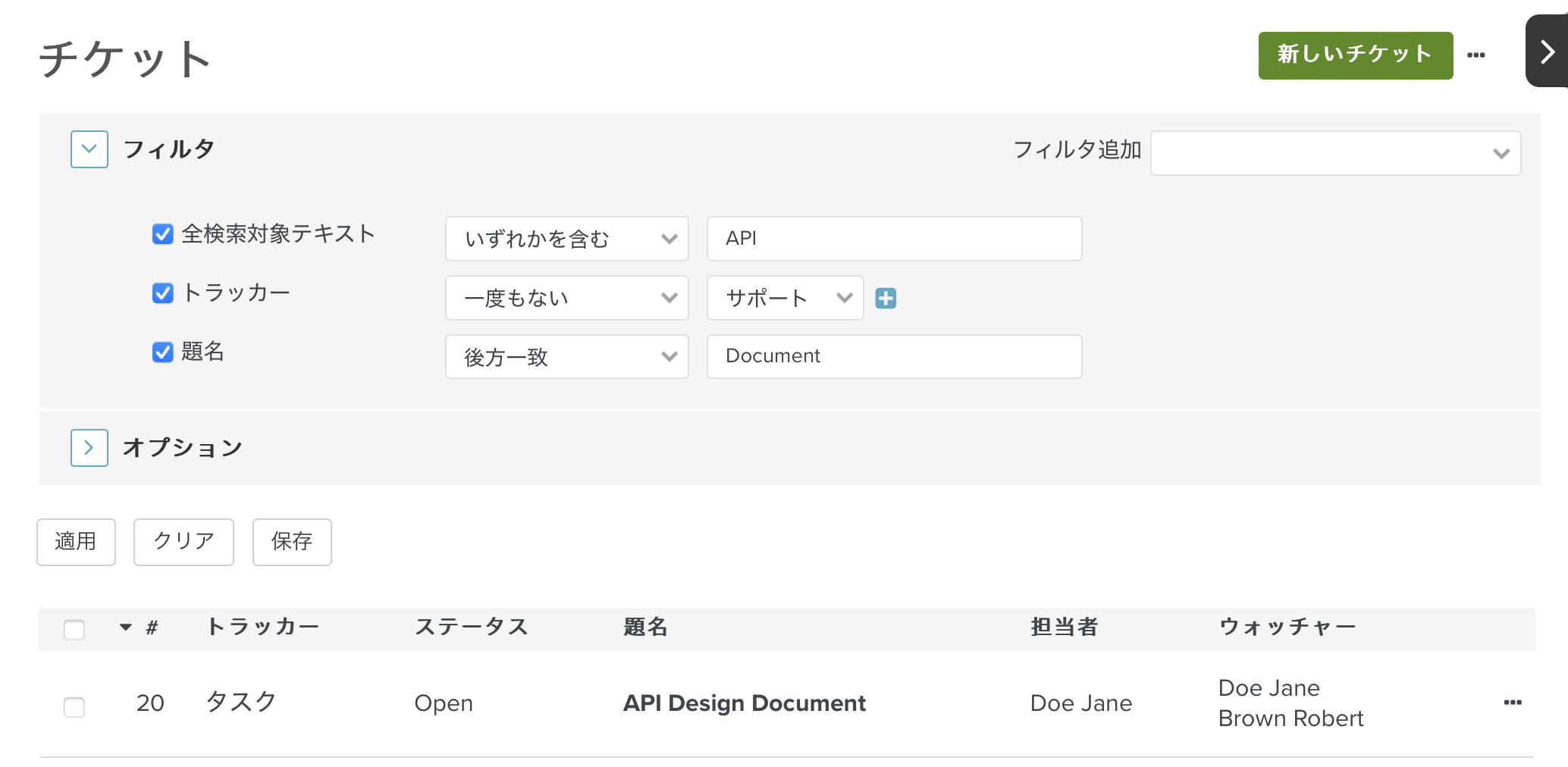The width and height of the screenshot is (1568, 767).
Task: Open watcher Brown Robert's profile
Action: click(1290, 718)
